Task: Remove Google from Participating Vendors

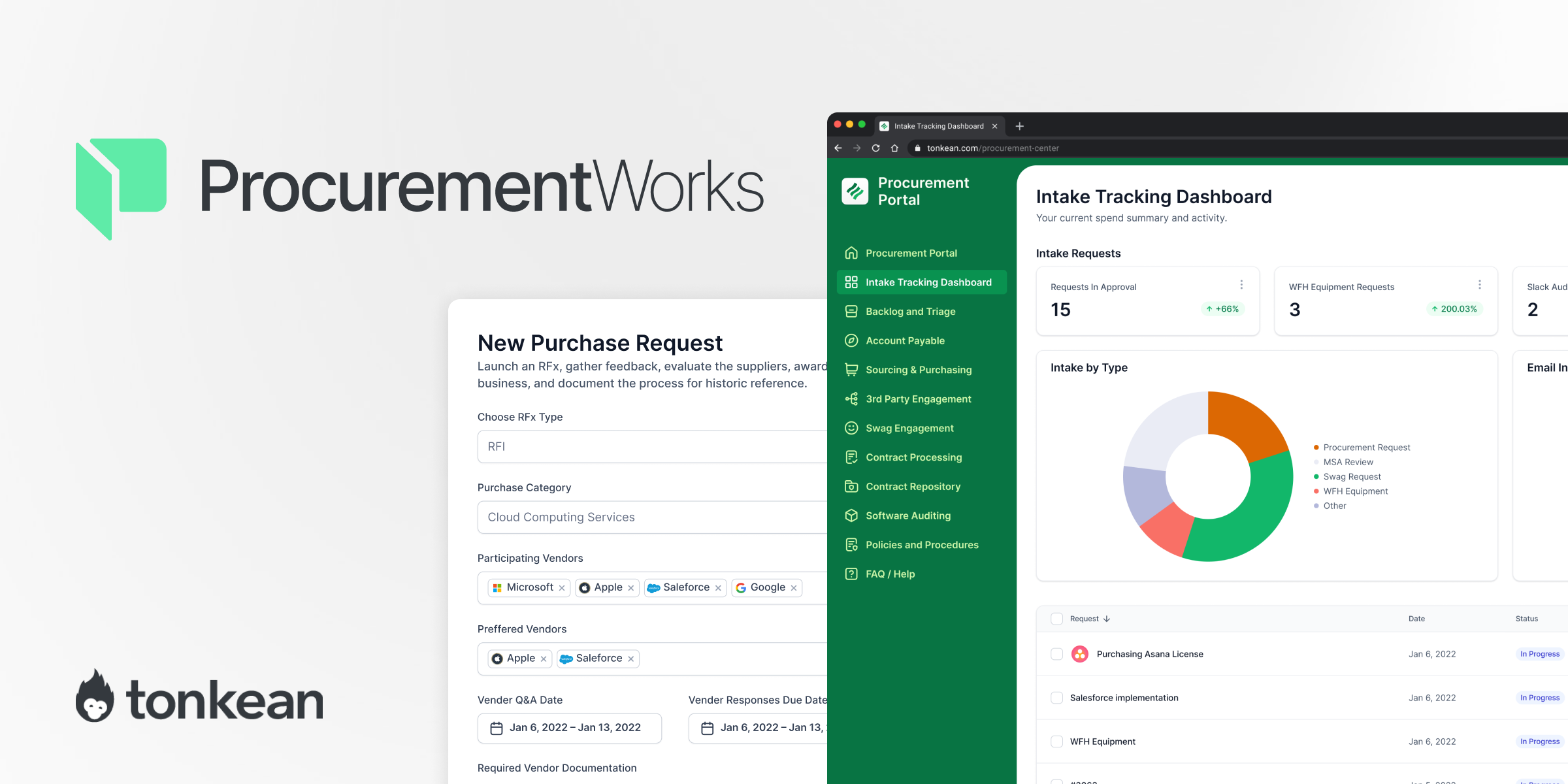Action: pyautogui.click(x=794, y=588)
